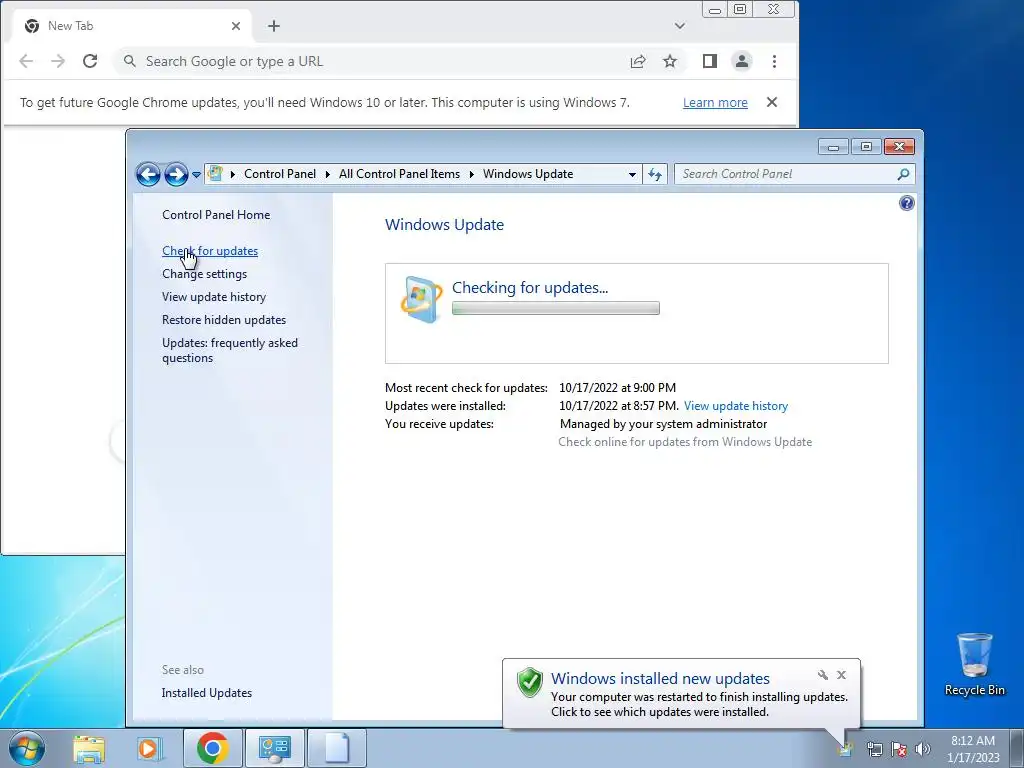
Task: Go forward with the Control Panel forward arrow
Action: pos(176,174)
